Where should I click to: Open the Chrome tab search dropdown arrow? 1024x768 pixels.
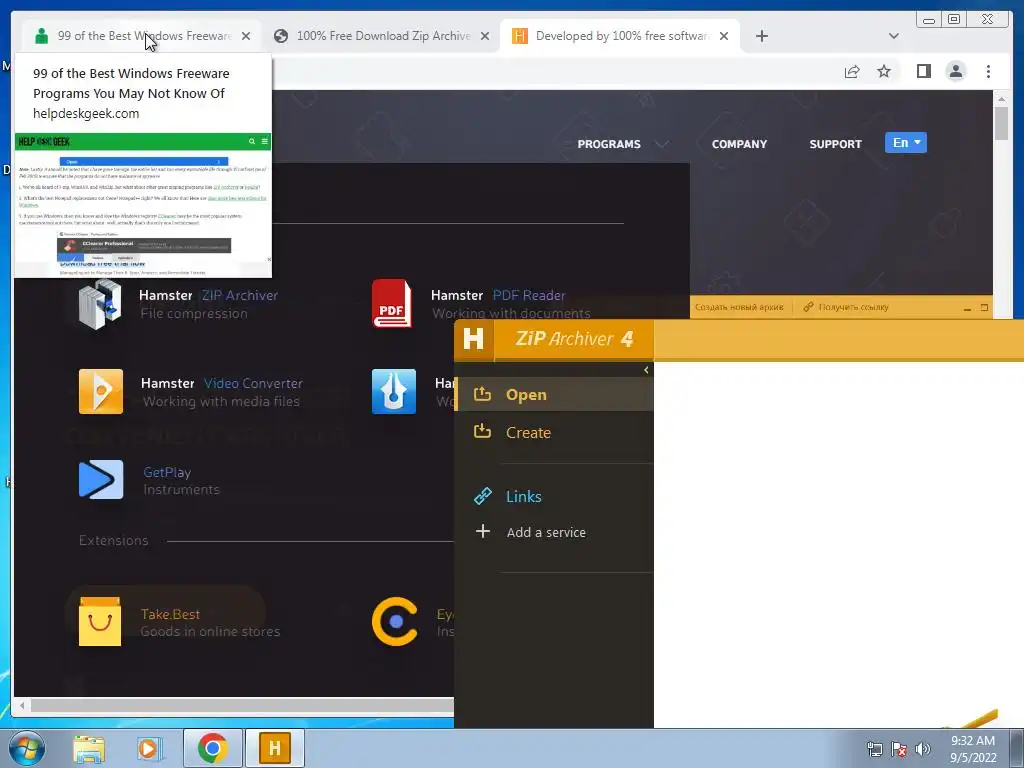click(x=894, y=36)
